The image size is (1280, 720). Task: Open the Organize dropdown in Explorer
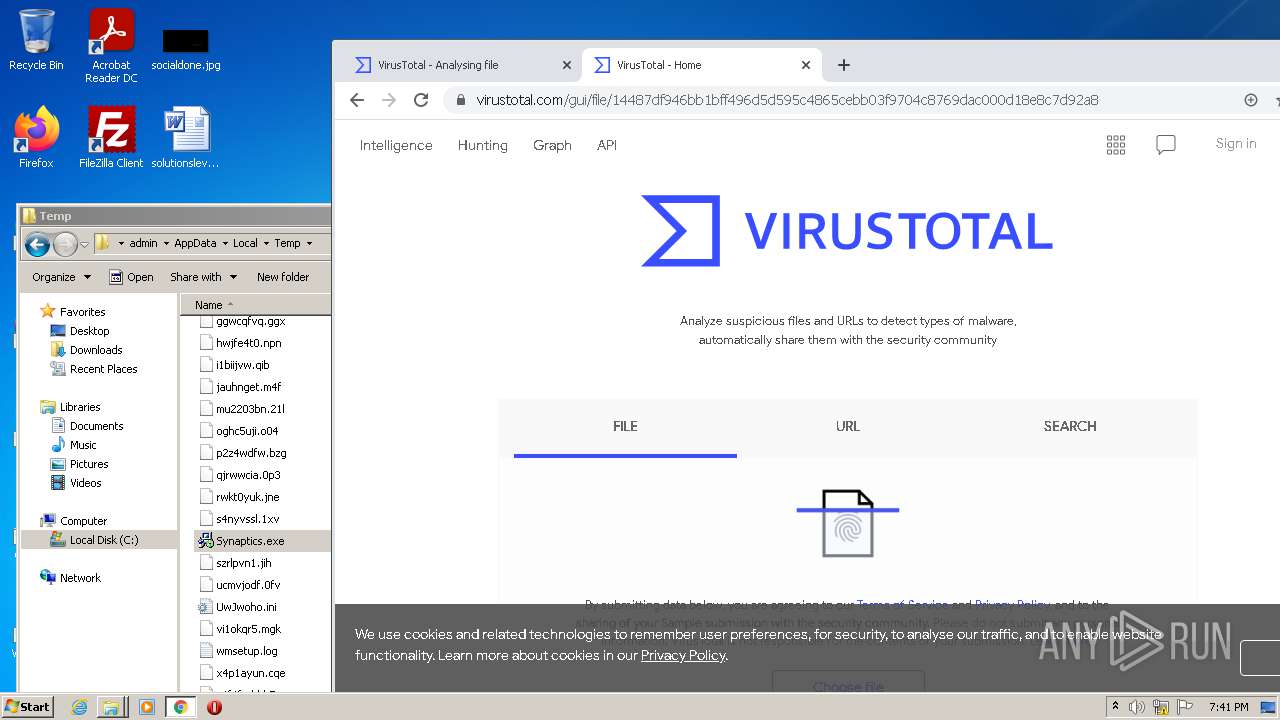point(61,277)
